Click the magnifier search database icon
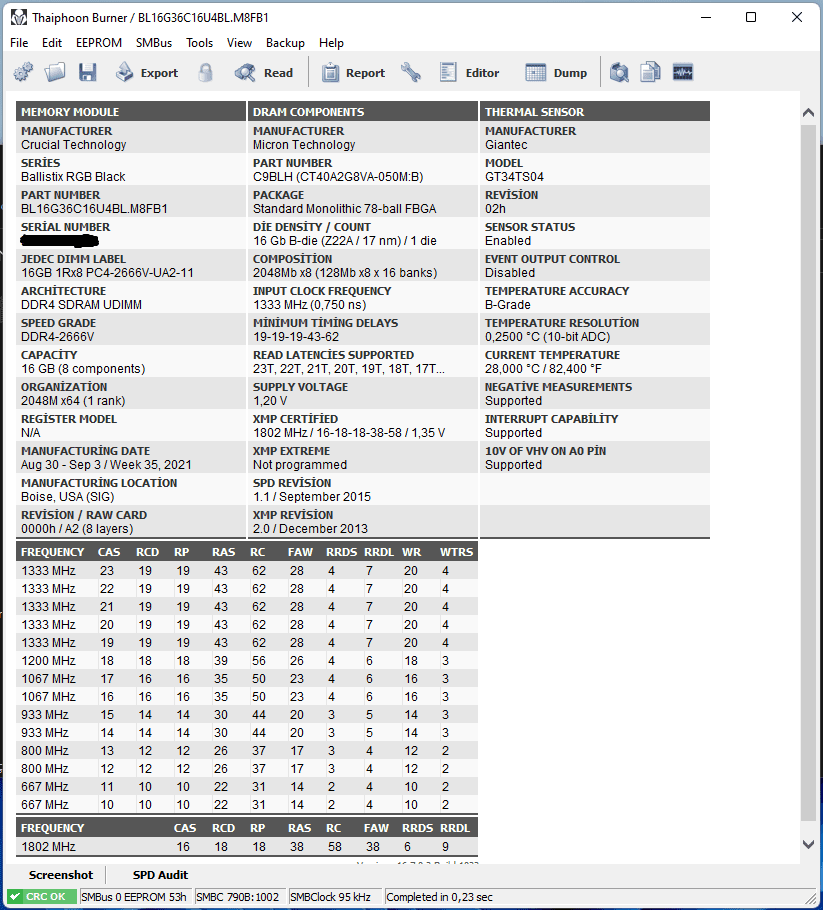823x910 pixels. [x=619, y=73]
